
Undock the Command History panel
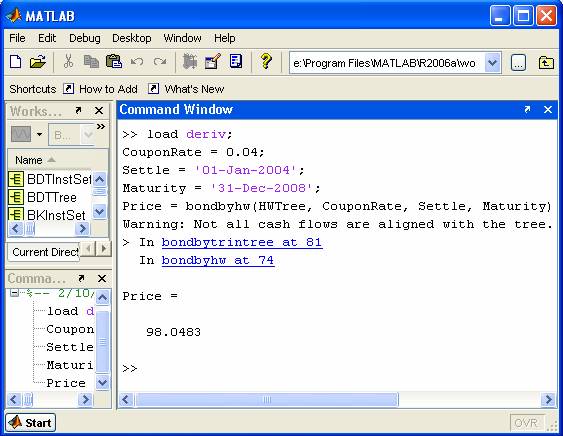click(x=81, y=278)
